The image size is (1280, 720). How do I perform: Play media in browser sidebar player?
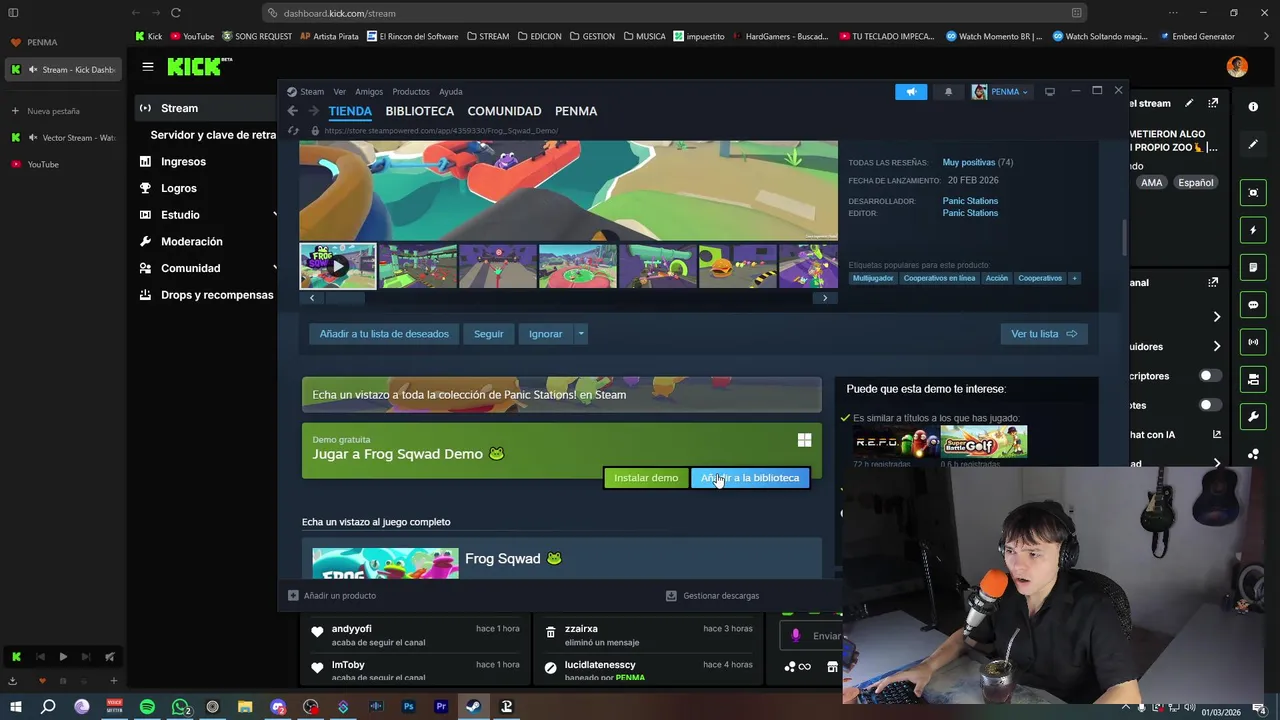point(63,657)
